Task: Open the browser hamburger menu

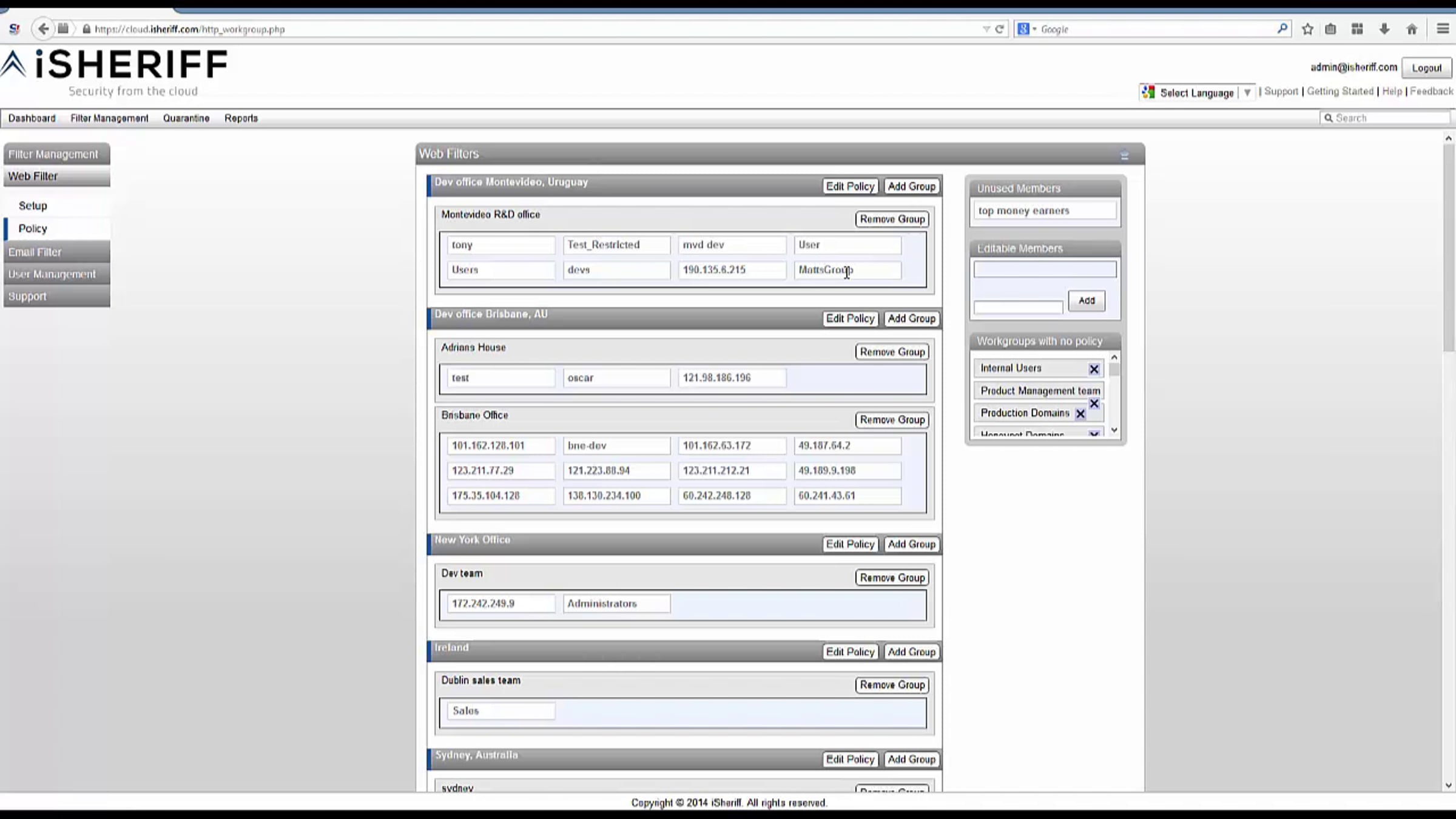Action: click(1443, 29)
